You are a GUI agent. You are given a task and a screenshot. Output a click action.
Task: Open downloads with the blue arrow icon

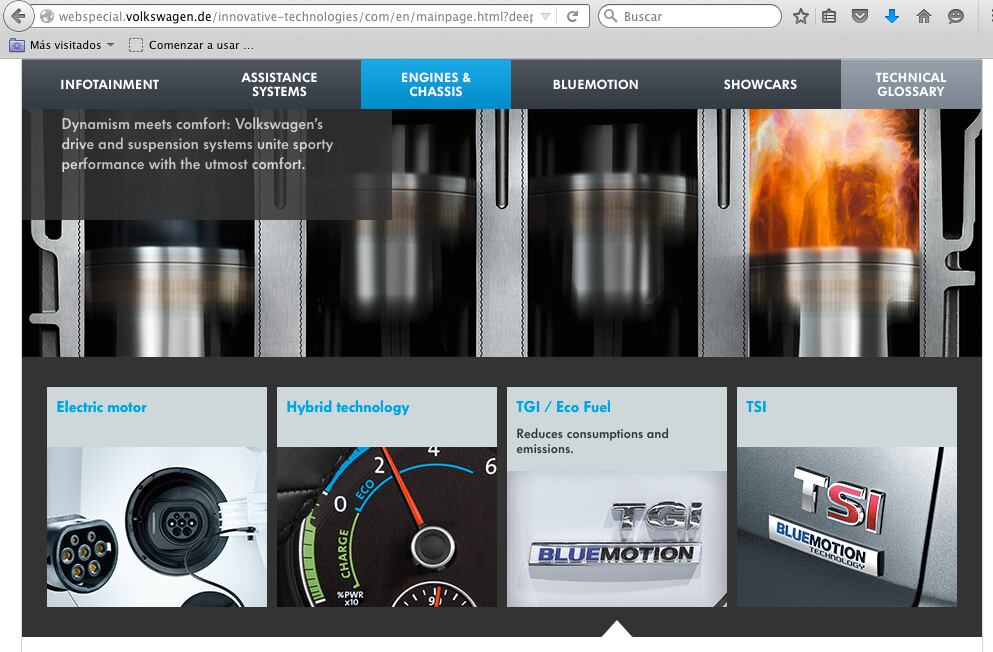pos(892,16)
